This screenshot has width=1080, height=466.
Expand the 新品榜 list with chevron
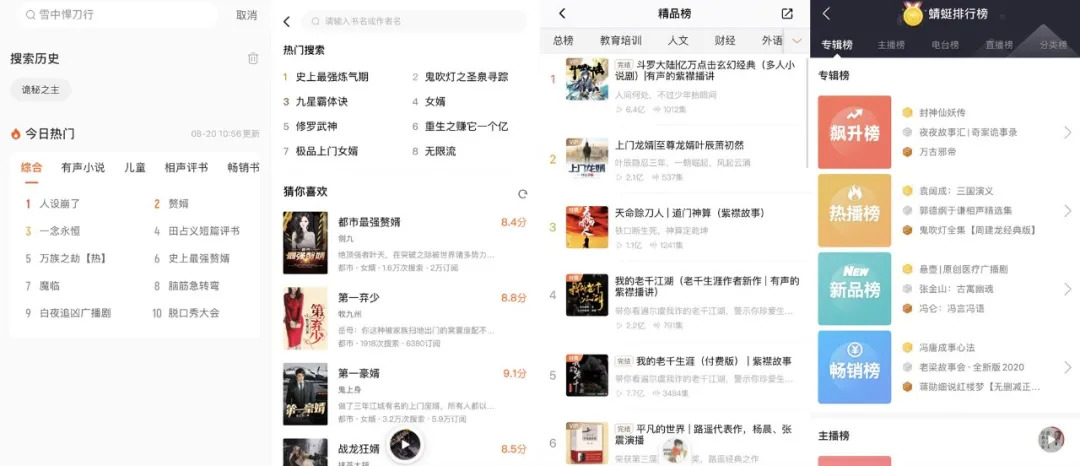pyautogui.click(x=1068, y=289)
